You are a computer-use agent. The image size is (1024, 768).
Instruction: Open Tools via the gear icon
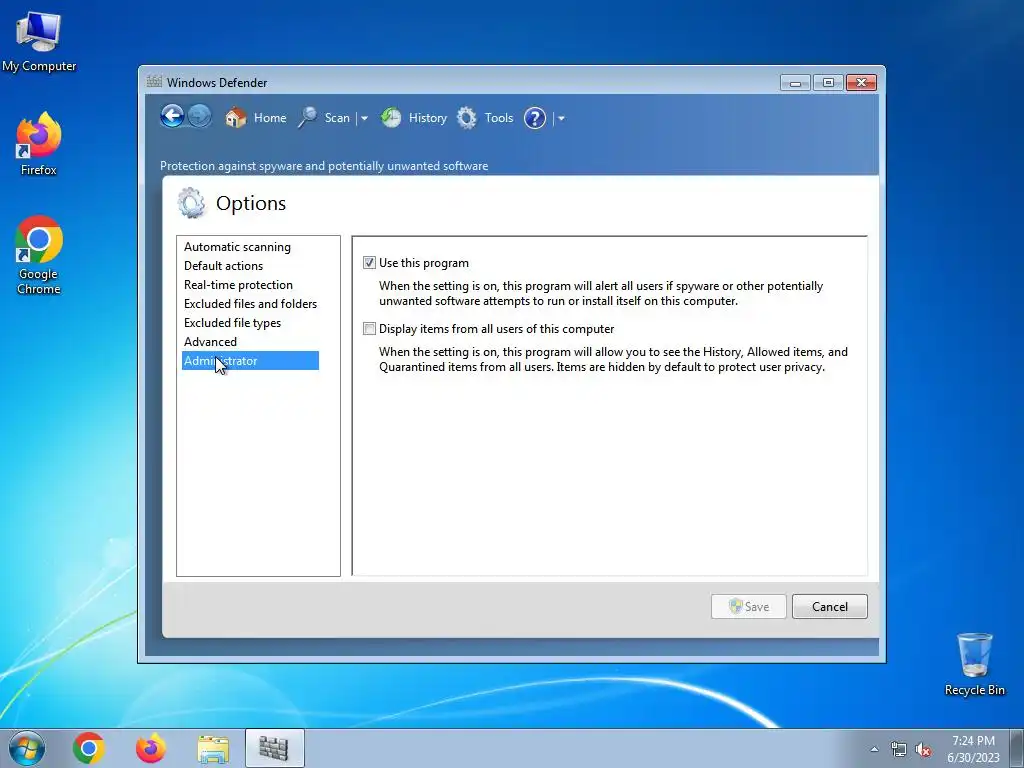(x=466, y=118)
